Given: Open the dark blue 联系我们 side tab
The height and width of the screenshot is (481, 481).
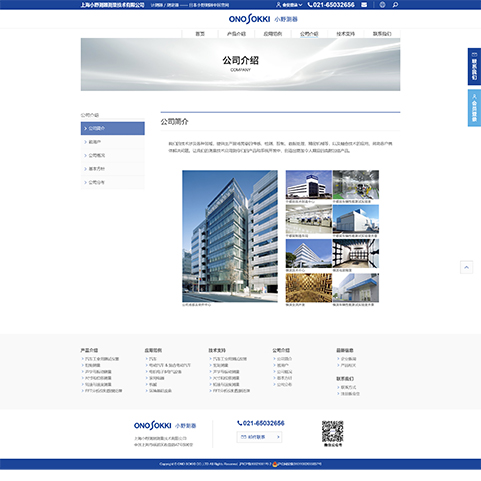Looking at the screenshot, I should click(x=474, y=67).
